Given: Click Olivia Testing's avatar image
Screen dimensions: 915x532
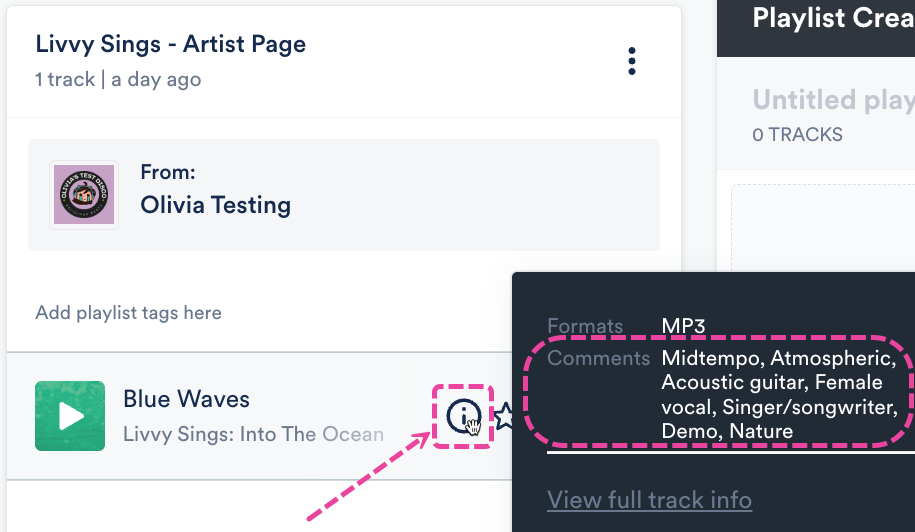Looking at the screenshot, I should point(84,195).
